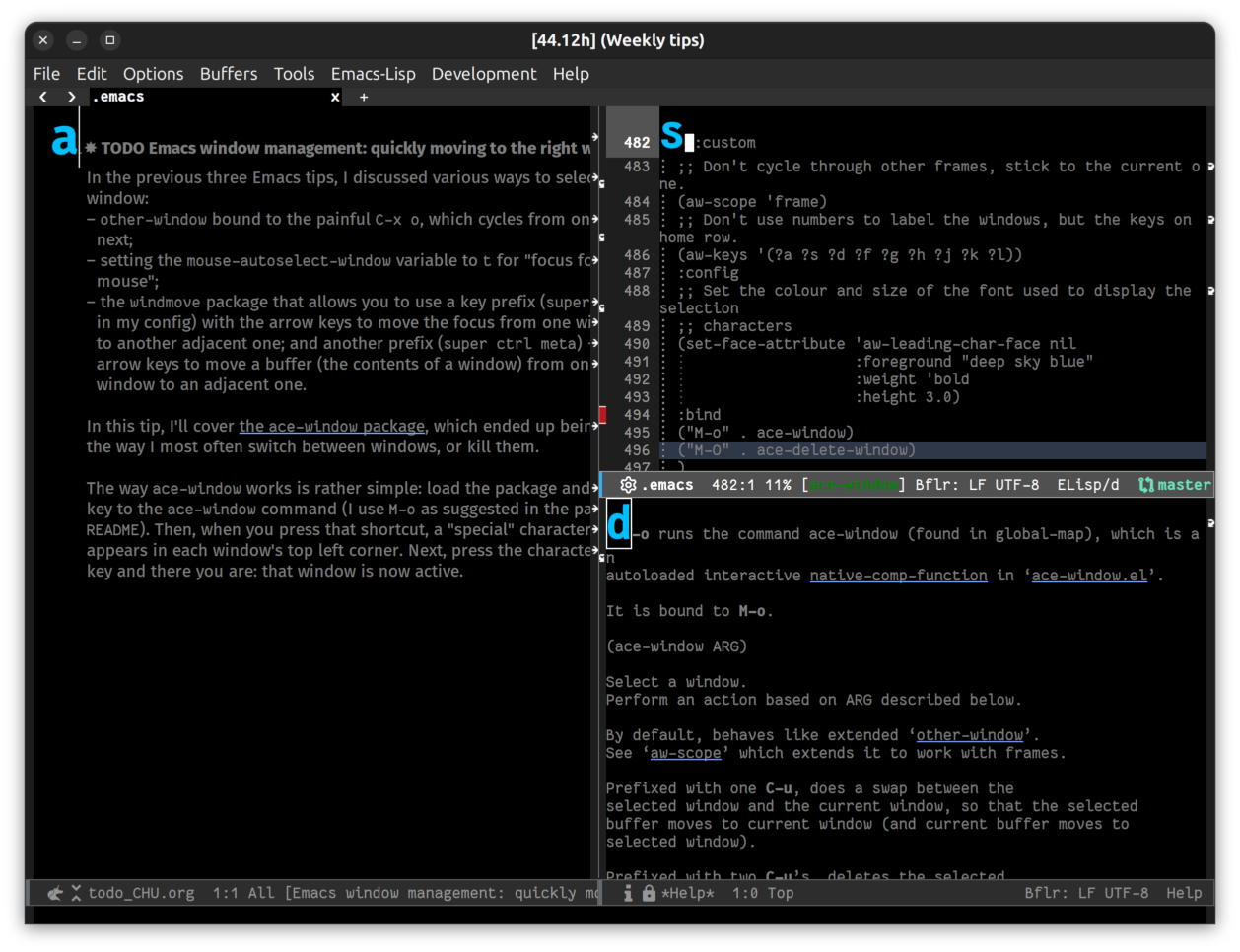
Task: Click the ':bind' keyword on line 494
Action: tap(699, 415)
